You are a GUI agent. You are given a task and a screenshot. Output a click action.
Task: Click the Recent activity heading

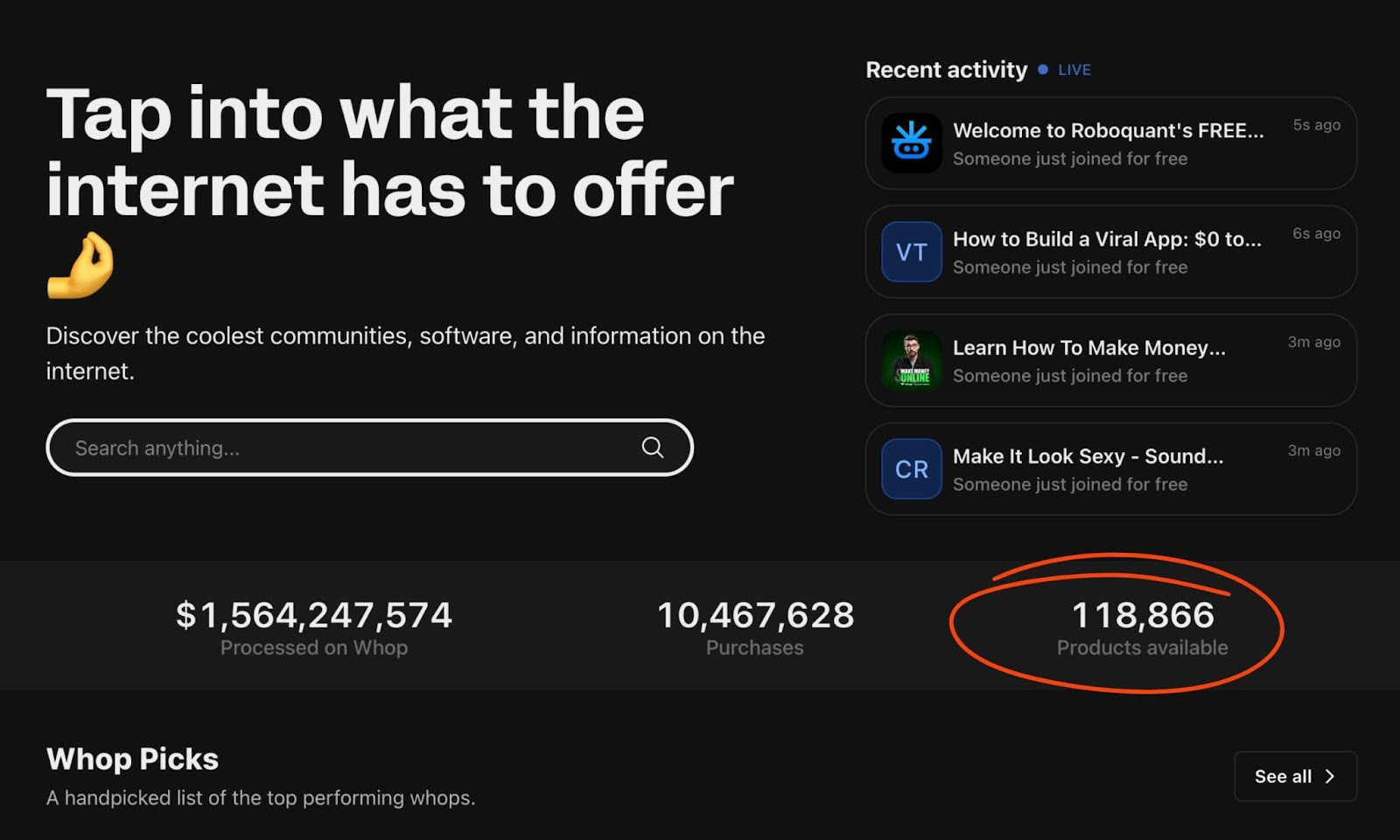[947, 70]
